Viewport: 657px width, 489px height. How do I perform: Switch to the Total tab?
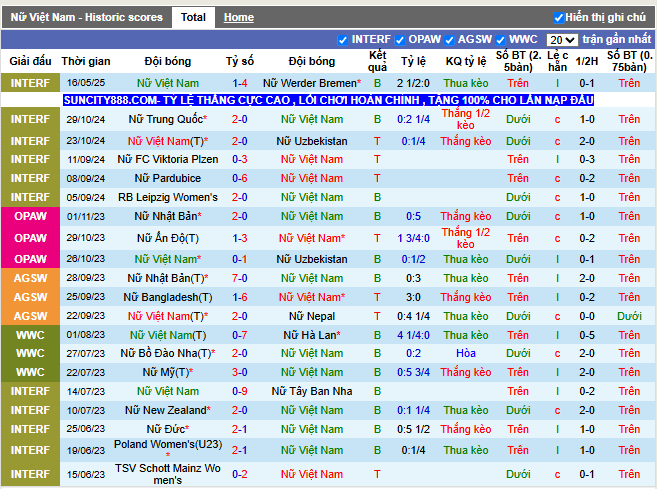[193, 17]
